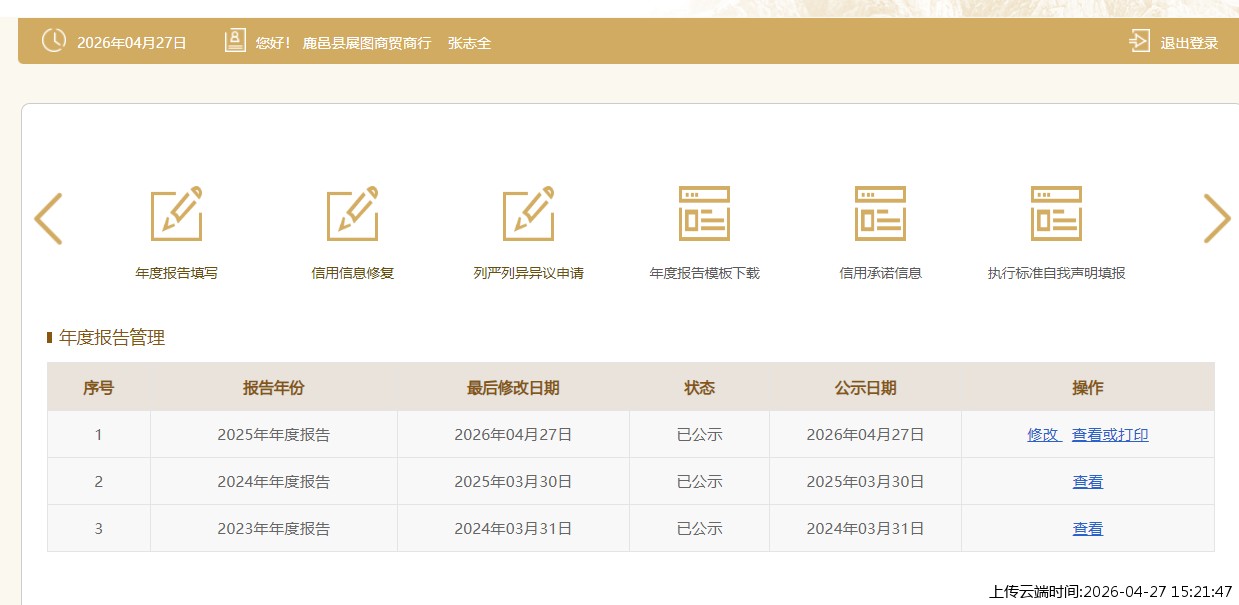Viewport: 1239px width, 605px height.
Task: Open the 年度报告模板下载 template icon
Action: [705, 214]
